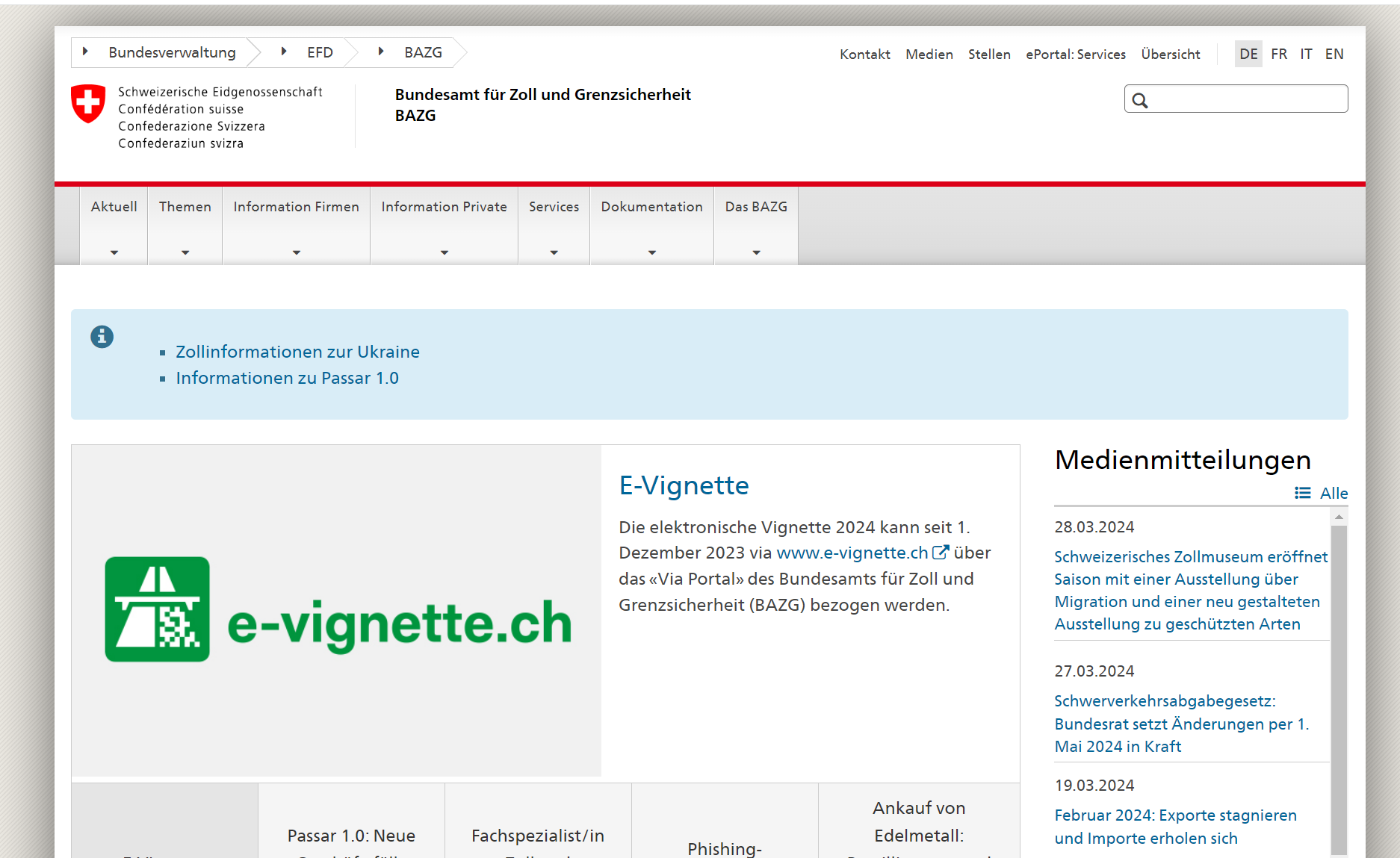Open the Aktuell dropdown menu

click(114, 226)
